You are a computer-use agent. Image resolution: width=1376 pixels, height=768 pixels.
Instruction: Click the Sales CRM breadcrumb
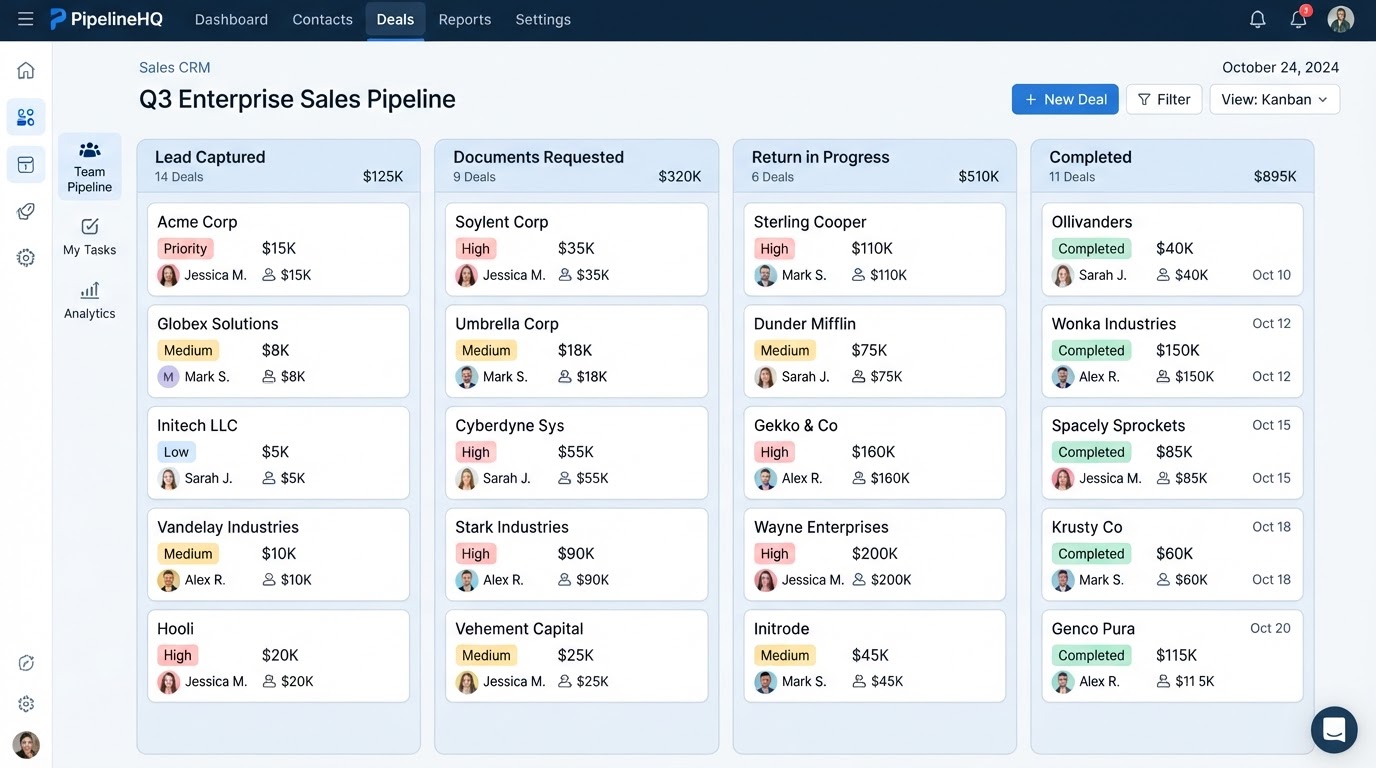(x=175, y=68)
